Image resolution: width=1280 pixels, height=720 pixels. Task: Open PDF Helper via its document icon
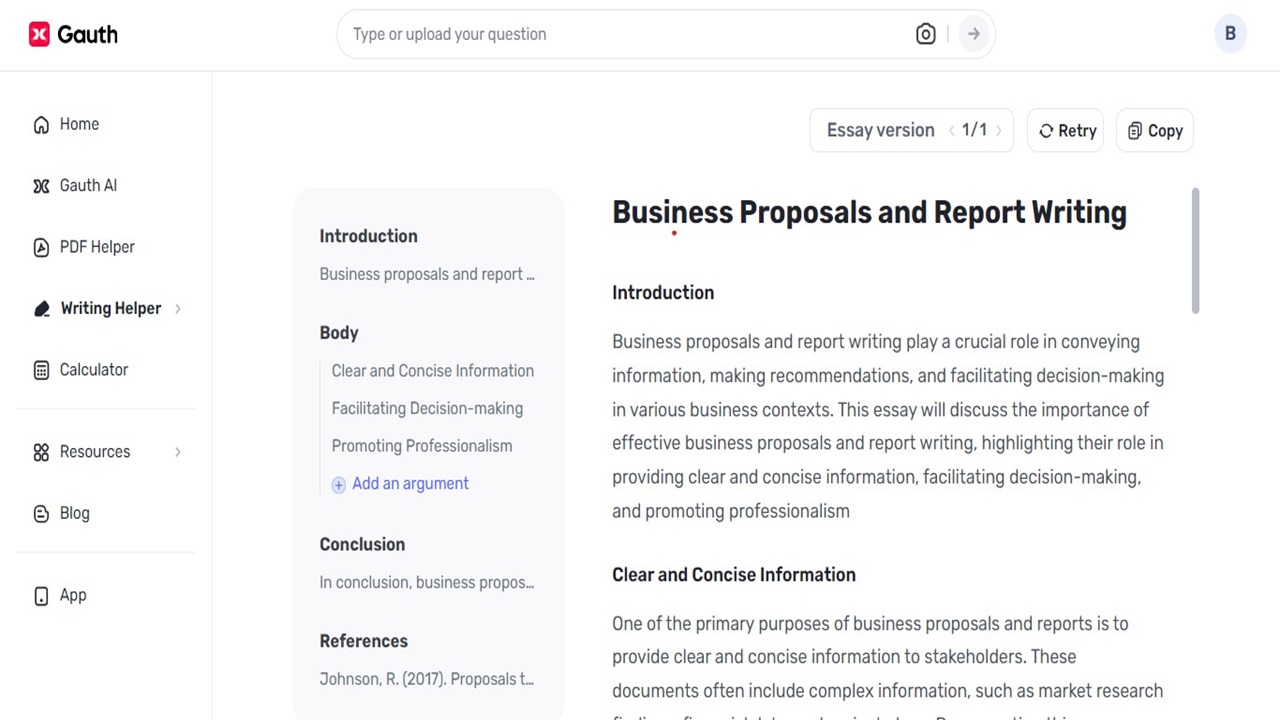[41, 247]
